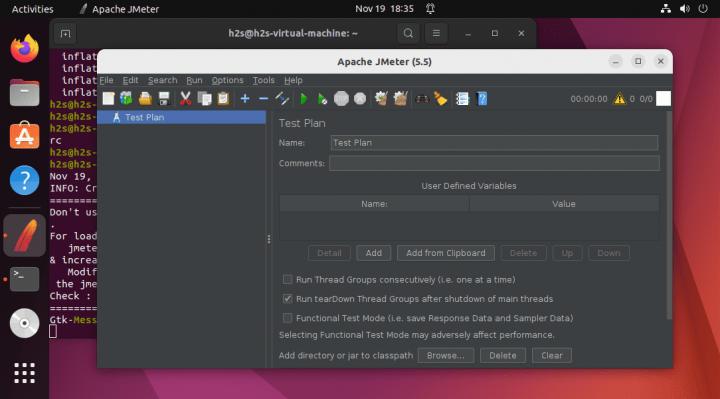Click the classpath Clear button
The image size is (720, 399).
tap(551, 355)
